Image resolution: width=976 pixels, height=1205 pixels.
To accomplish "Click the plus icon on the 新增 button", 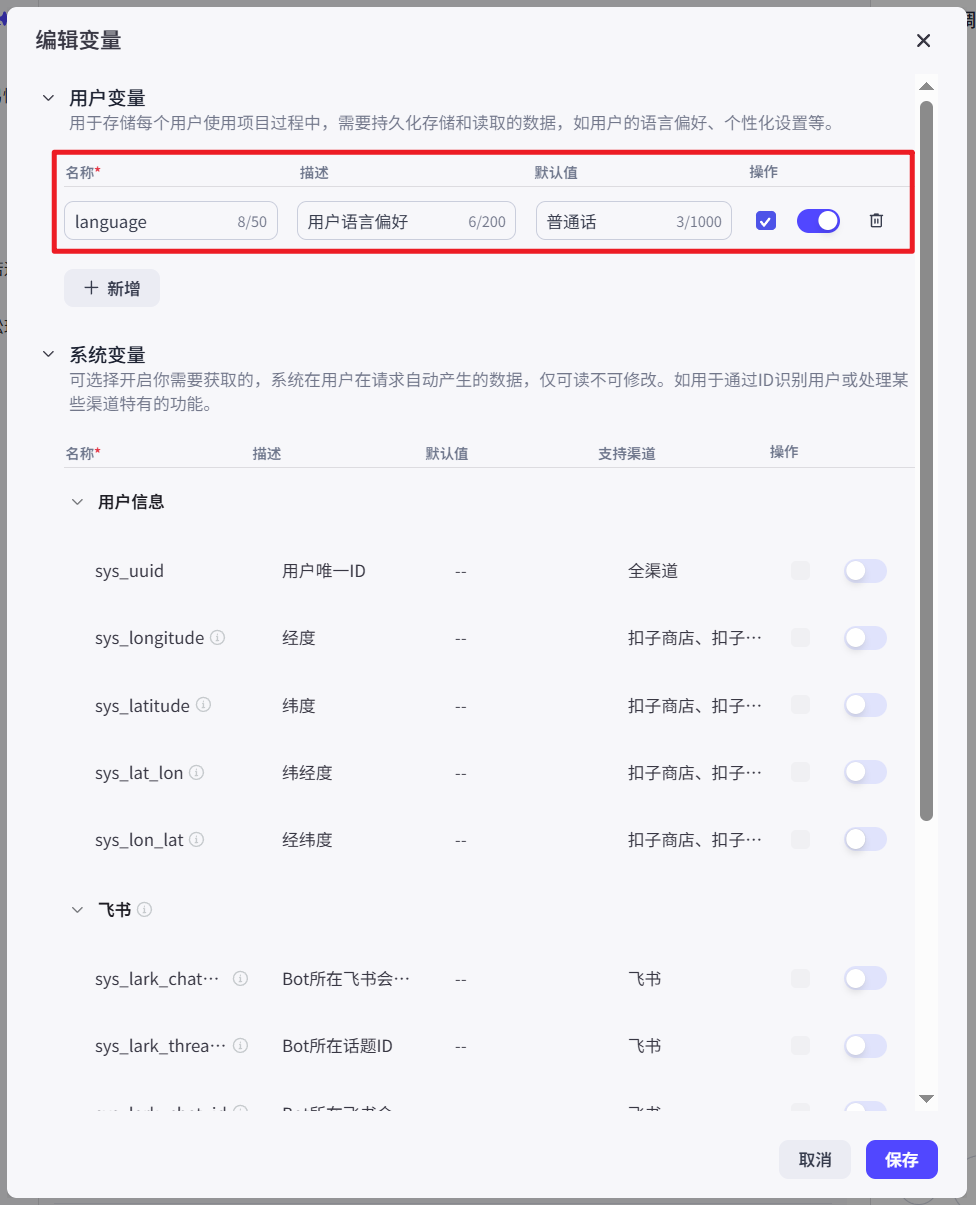I will pos(92,288).
